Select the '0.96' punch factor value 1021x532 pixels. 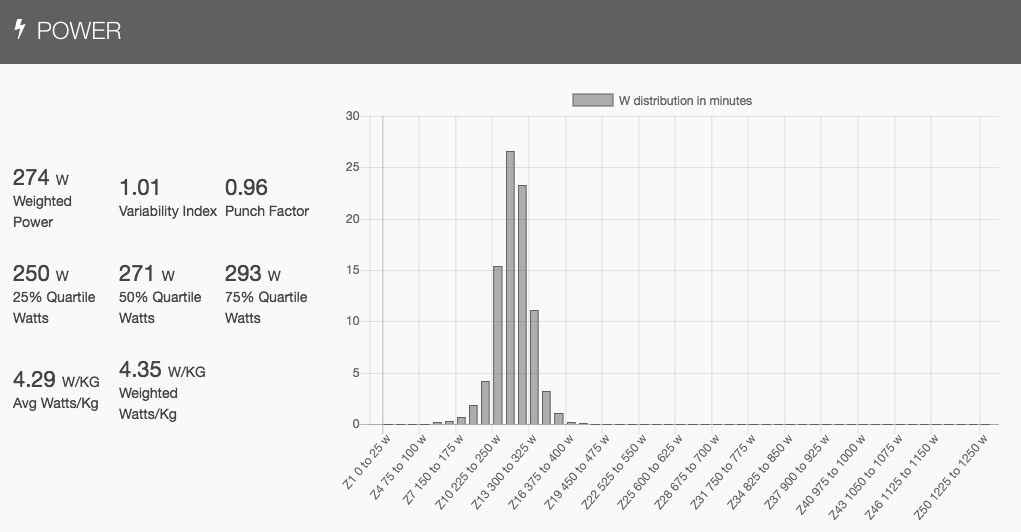click(x=246, y=188)
